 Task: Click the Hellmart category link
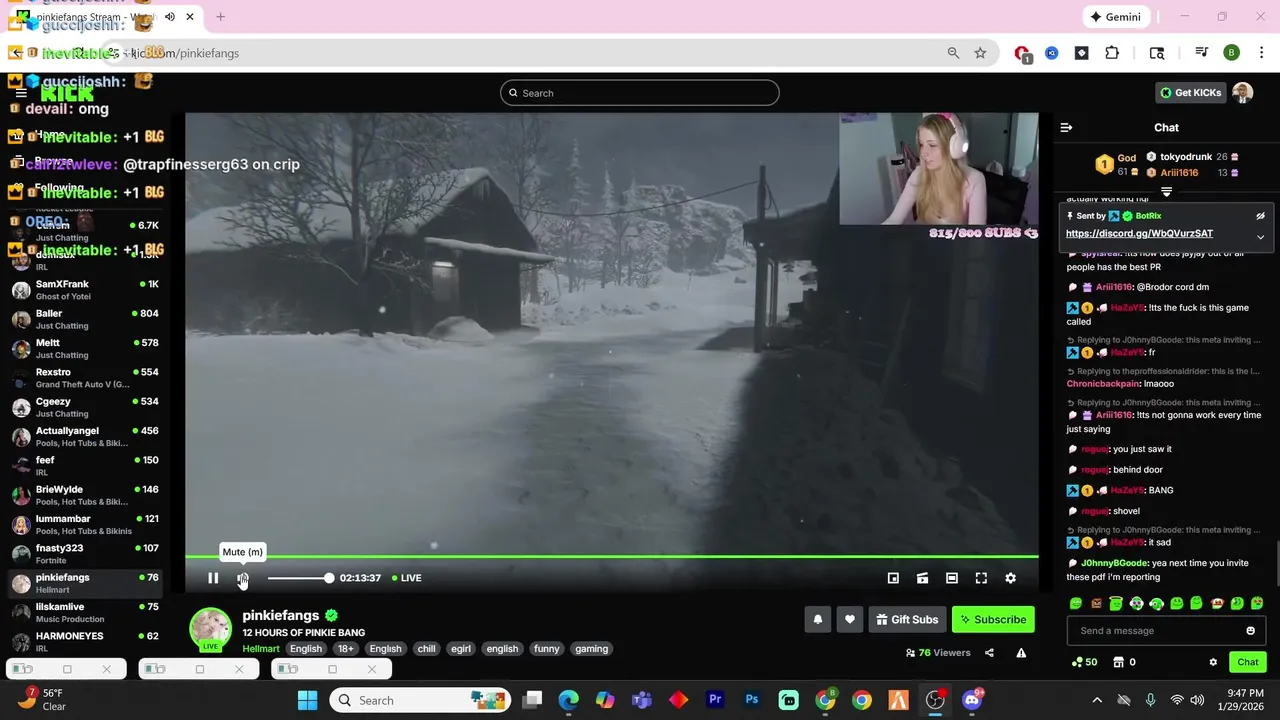point(261,649)
